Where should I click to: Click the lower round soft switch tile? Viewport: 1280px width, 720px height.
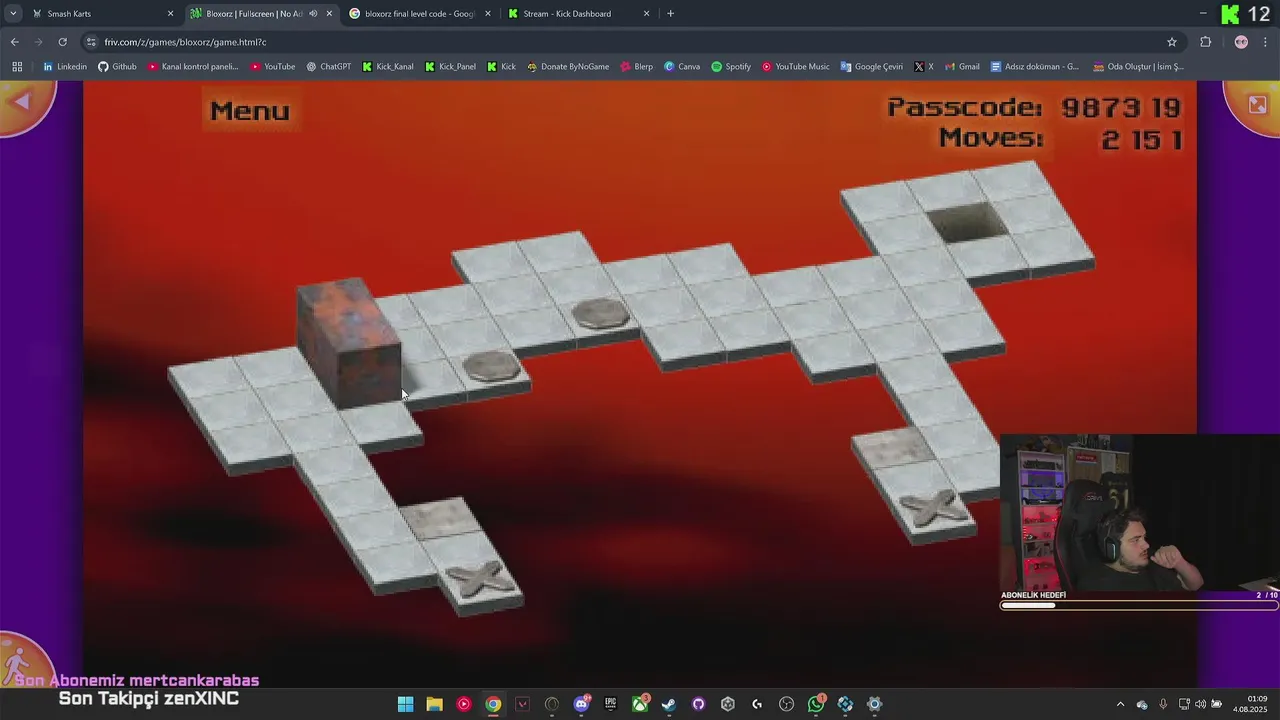click(x=491, y=366)
